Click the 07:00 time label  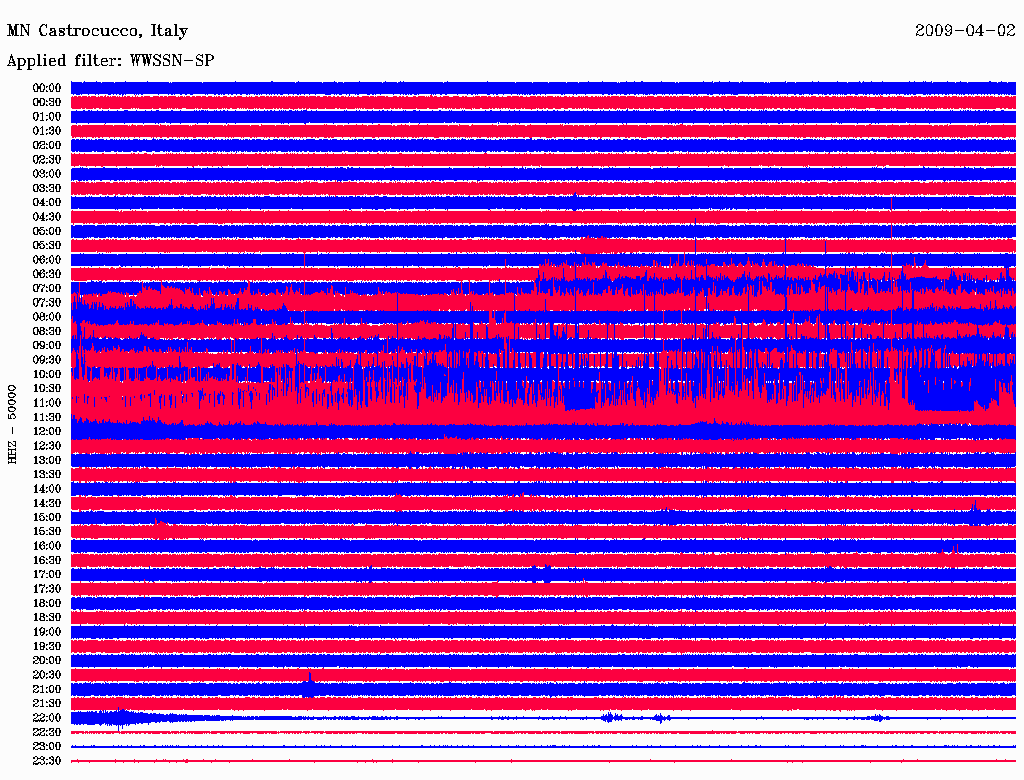point(47,288)
